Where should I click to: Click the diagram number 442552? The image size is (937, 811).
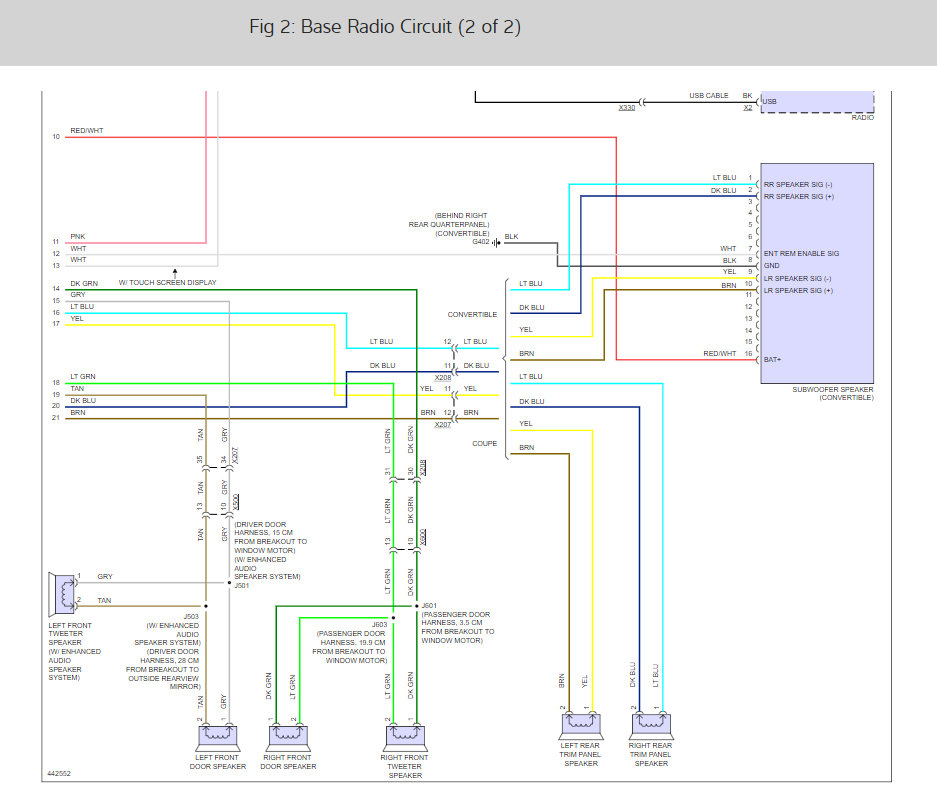tap(59, 773)
